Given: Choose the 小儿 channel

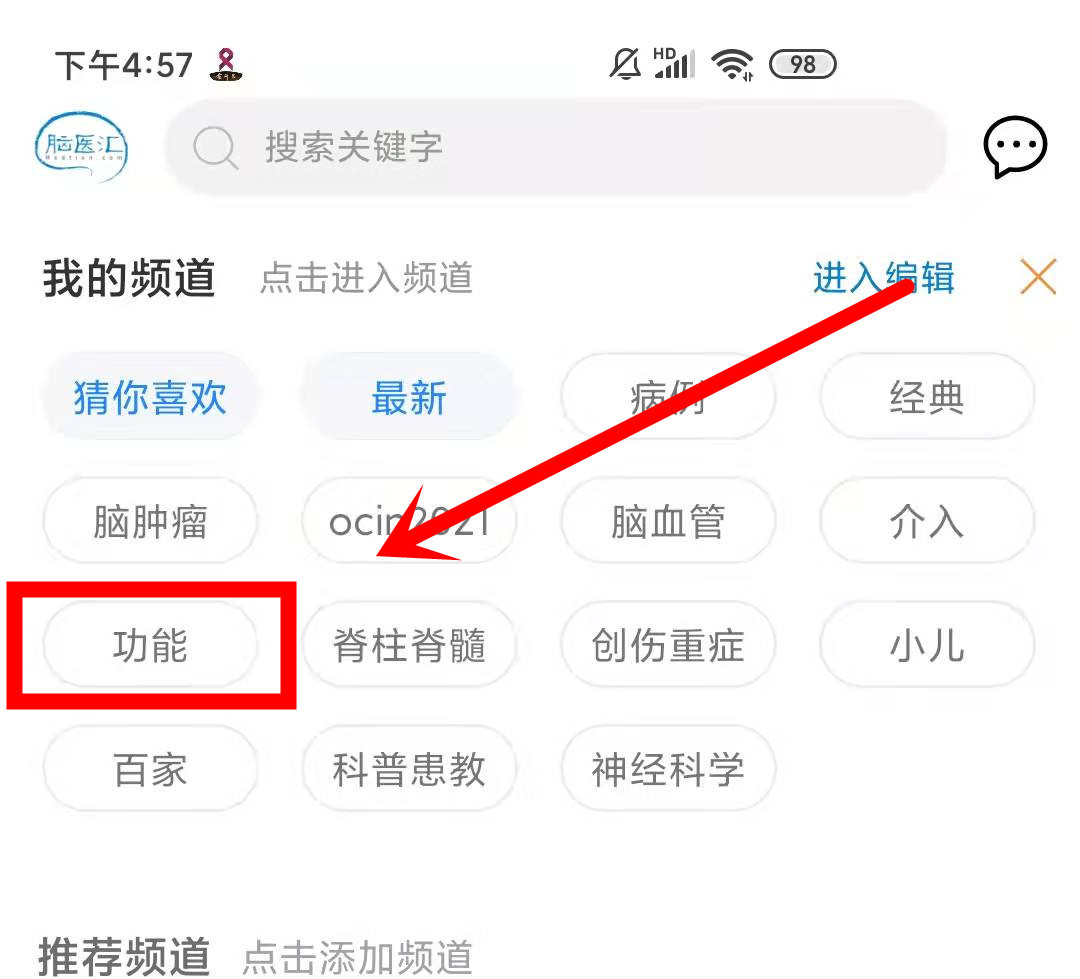Looking at the screenshot, I should (927, 645).
